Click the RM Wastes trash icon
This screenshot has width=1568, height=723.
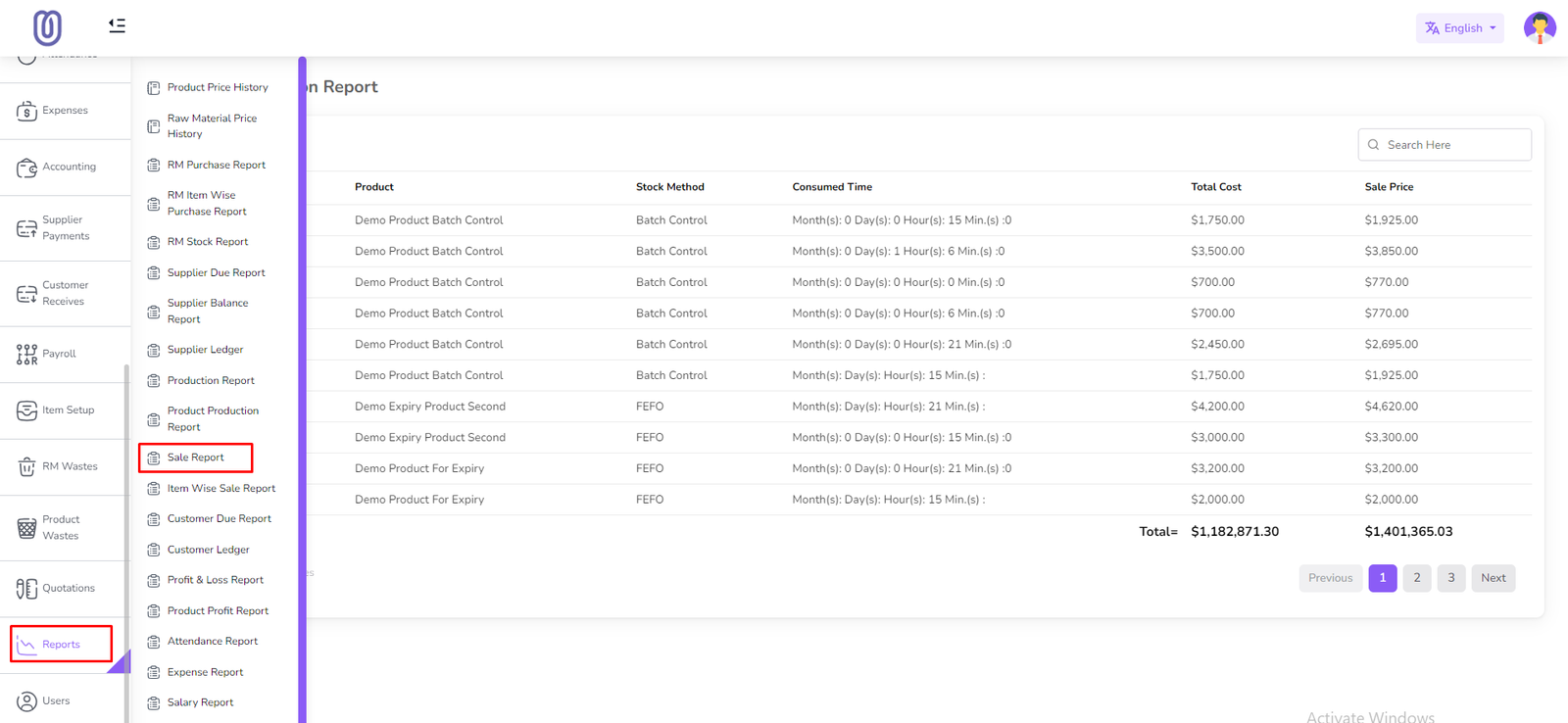point(26,467)
